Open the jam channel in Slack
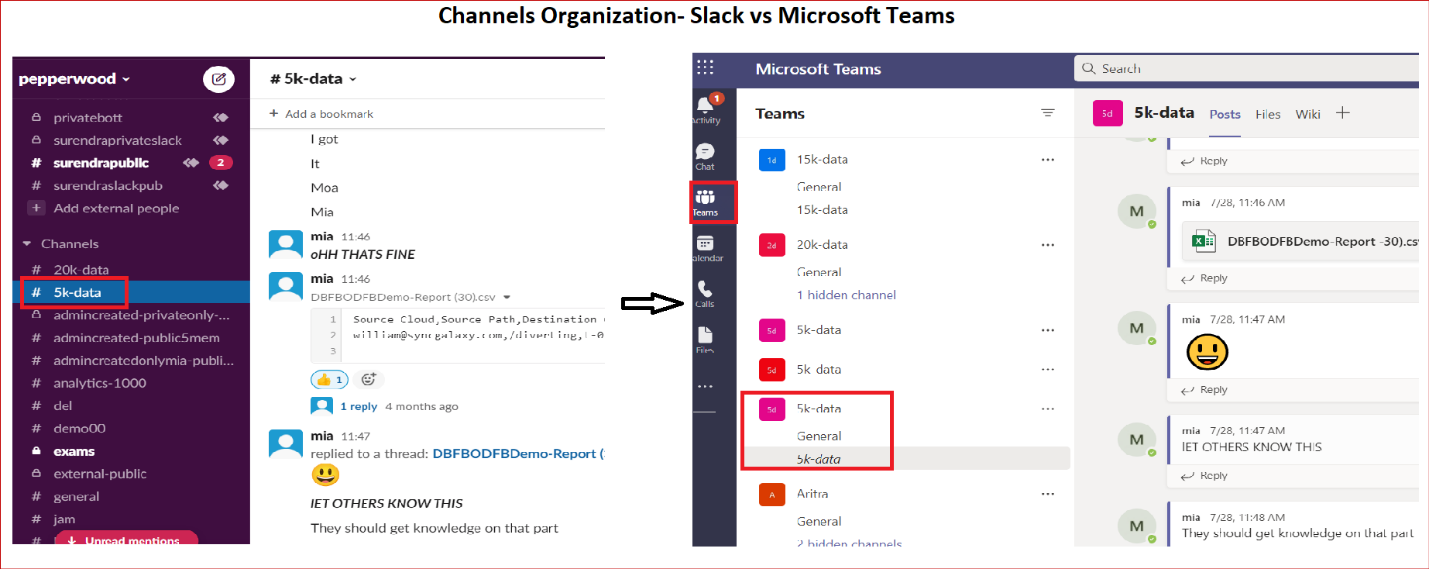Viewport: 1429px width, 569px height. [x=64, y=520]
